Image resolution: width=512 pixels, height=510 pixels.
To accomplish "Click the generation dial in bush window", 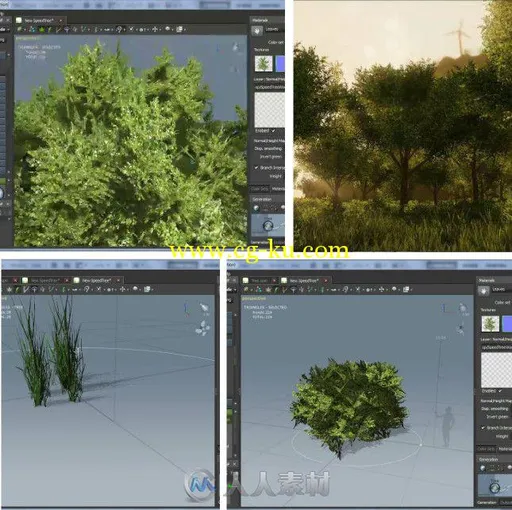I will [x=495, y=488].
